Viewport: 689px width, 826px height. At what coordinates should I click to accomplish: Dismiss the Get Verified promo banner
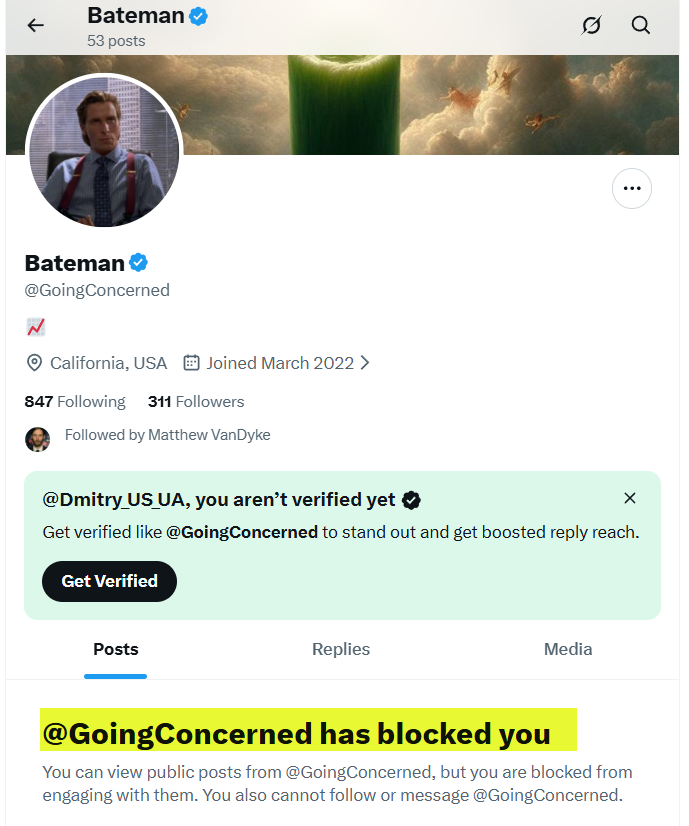click(x=629, y=498)
